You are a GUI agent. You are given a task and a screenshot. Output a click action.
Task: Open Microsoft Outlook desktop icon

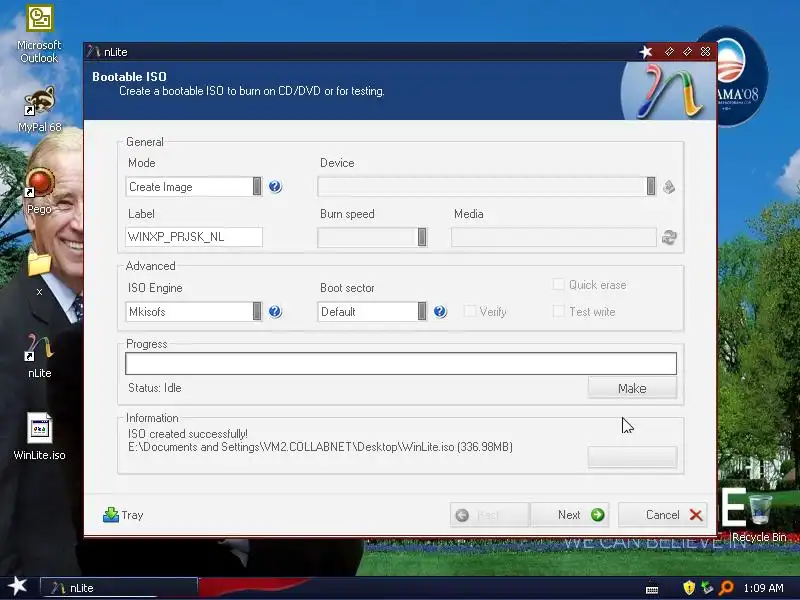39,34
